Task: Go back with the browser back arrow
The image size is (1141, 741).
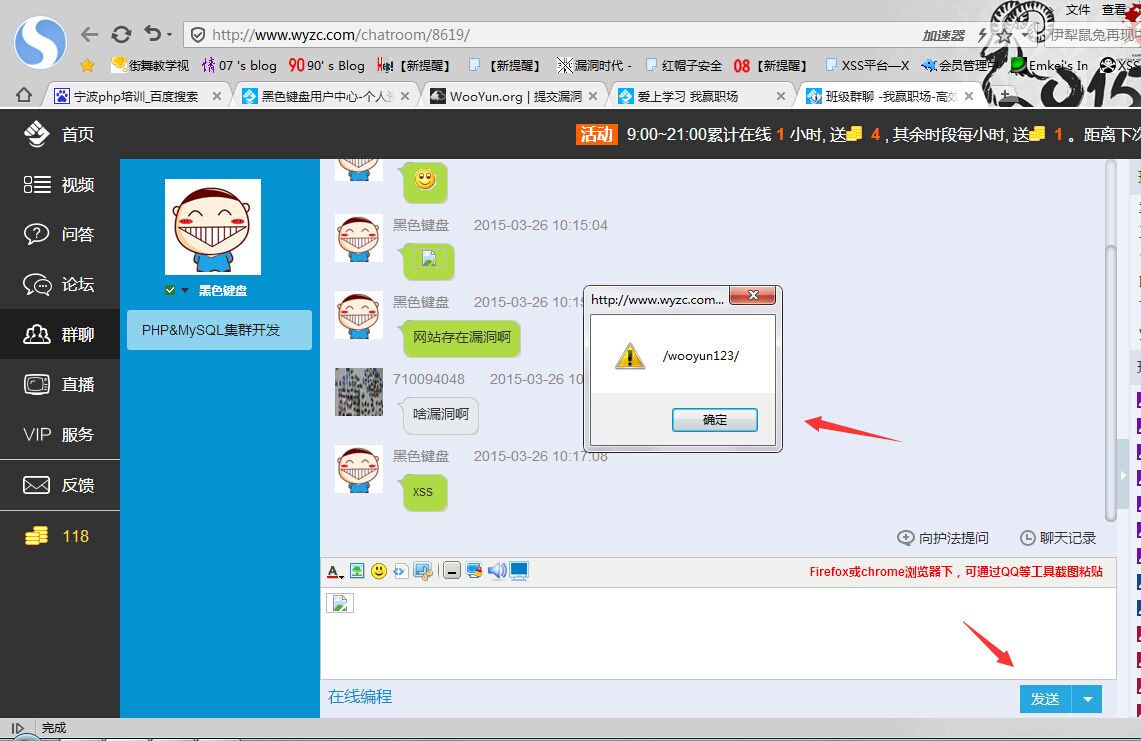Action: point(90,34)
